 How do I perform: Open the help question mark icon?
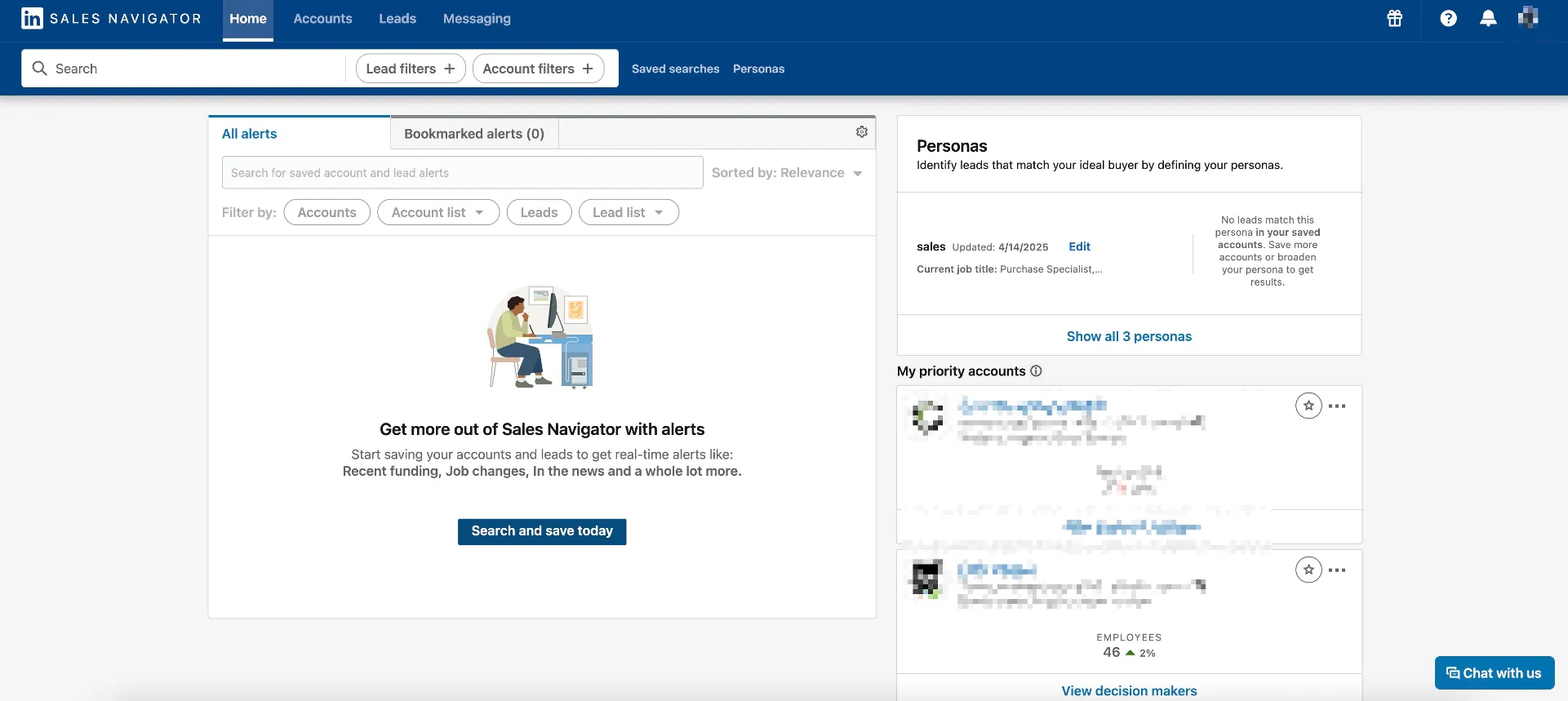[1448, 19]
